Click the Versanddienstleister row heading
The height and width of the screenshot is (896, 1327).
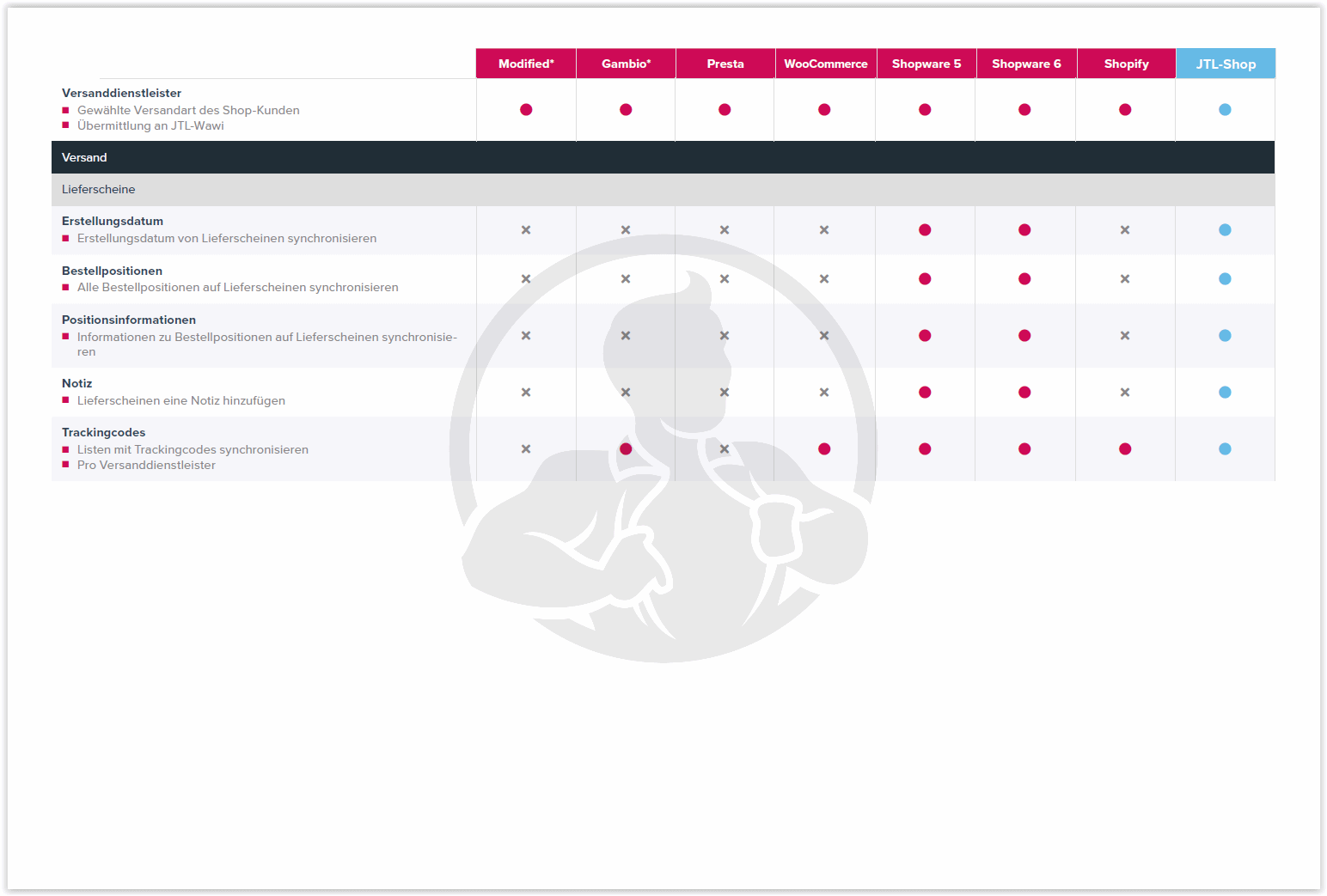pos(121,93)
